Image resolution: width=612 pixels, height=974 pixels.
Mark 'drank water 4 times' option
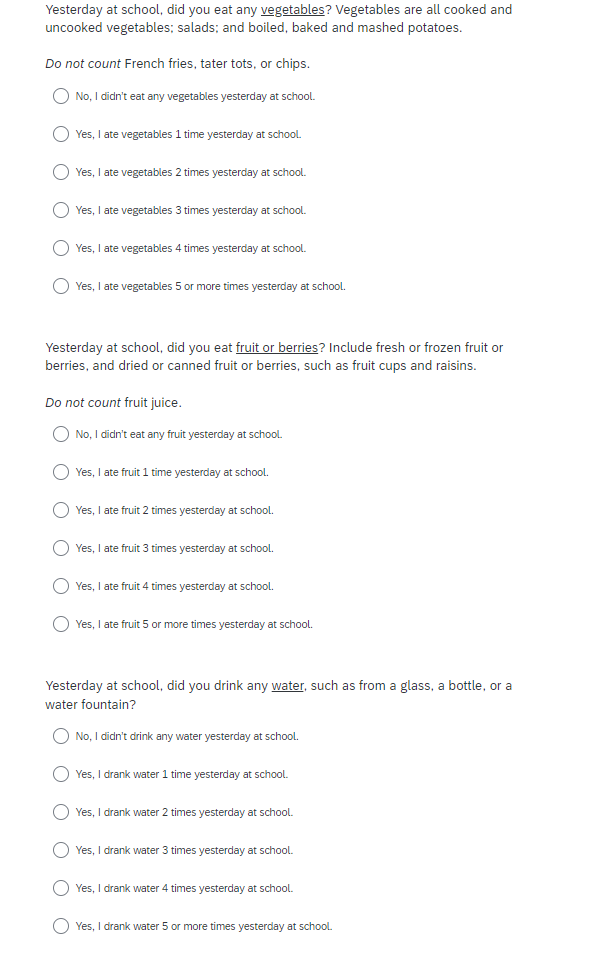click(x=61, y=889)
